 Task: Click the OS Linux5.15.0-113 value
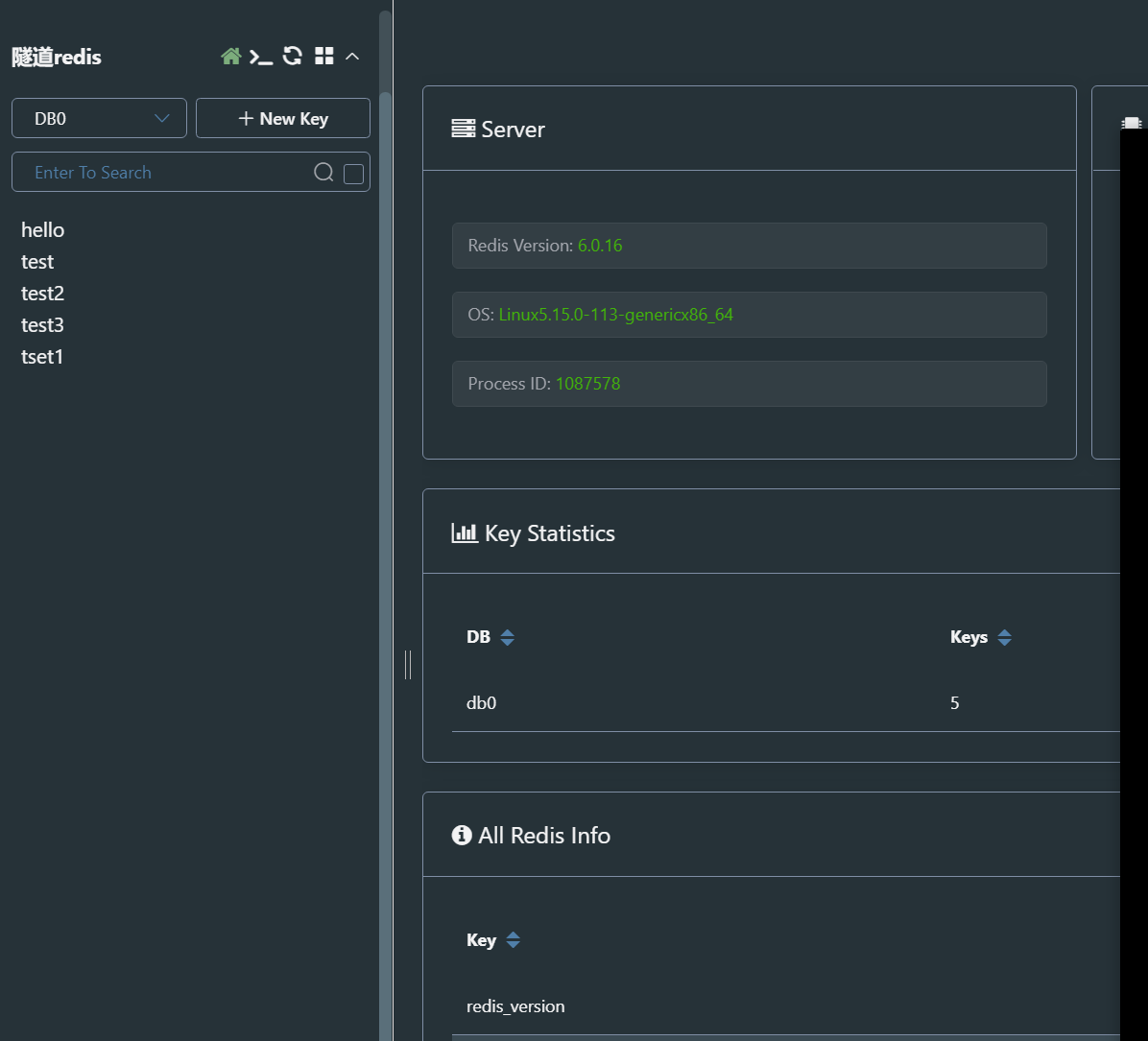(615, 315)
